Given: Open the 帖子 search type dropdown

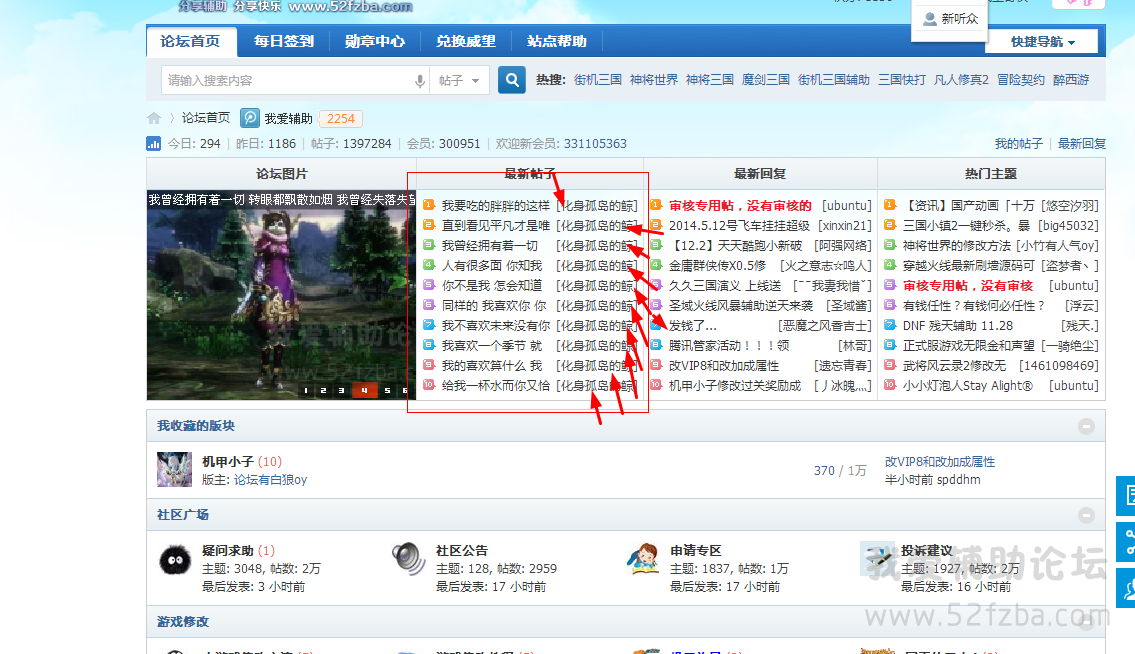Looking at the screenshot, I should (459, 80).
